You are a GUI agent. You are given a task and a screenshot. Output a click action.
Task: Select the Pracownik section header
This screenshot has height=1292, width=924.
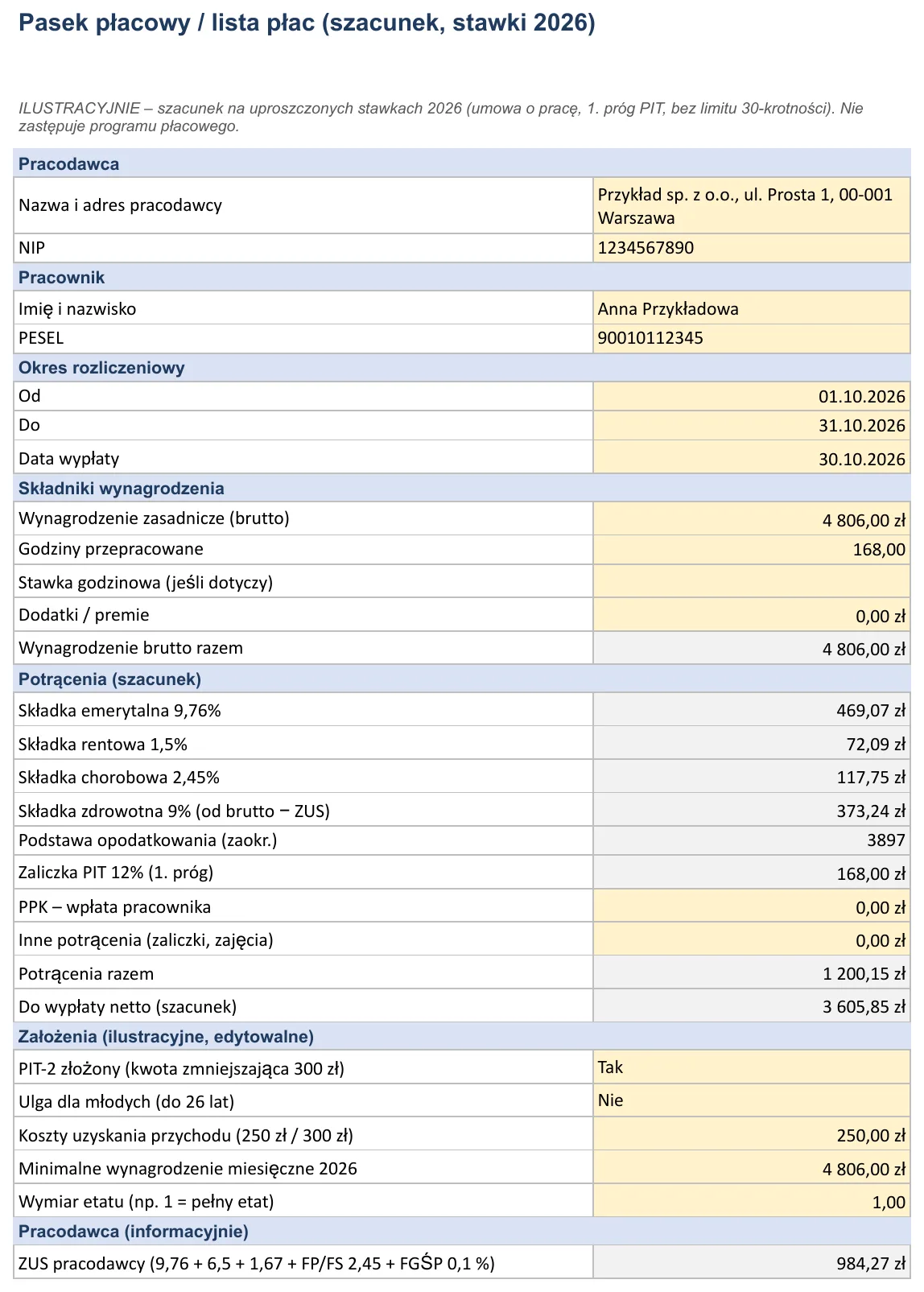coord(462,277)
